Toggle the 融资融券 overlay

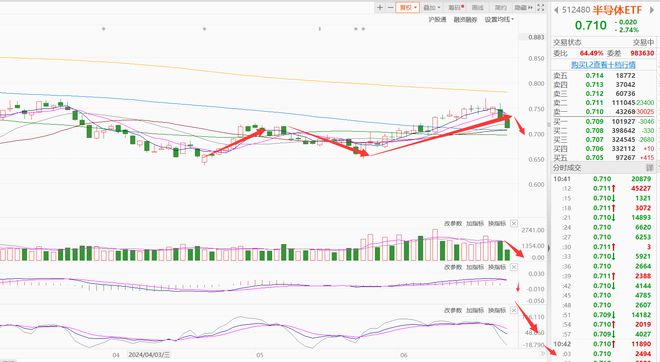click(465, 19)
